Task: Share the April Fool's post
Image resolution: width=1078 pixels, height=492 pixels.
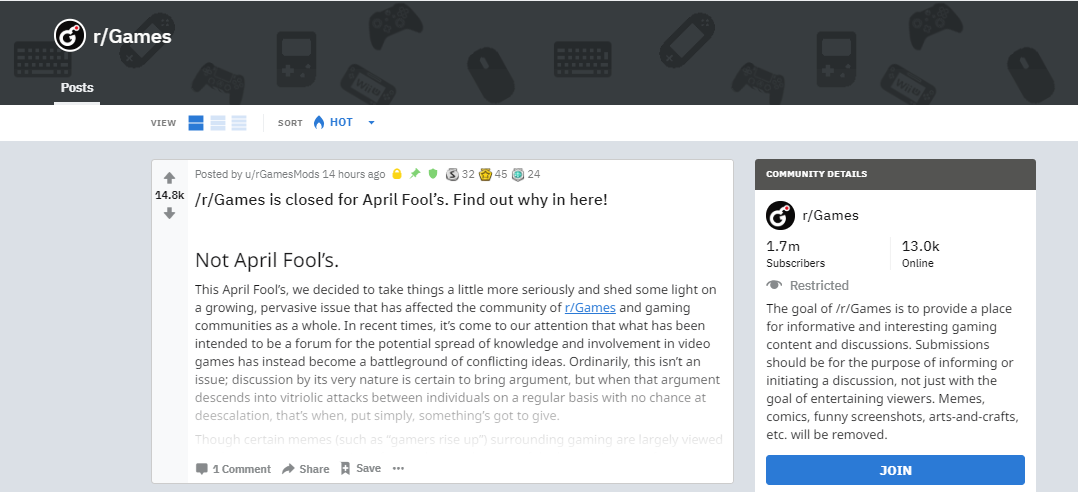Action: tap(305, 469)
